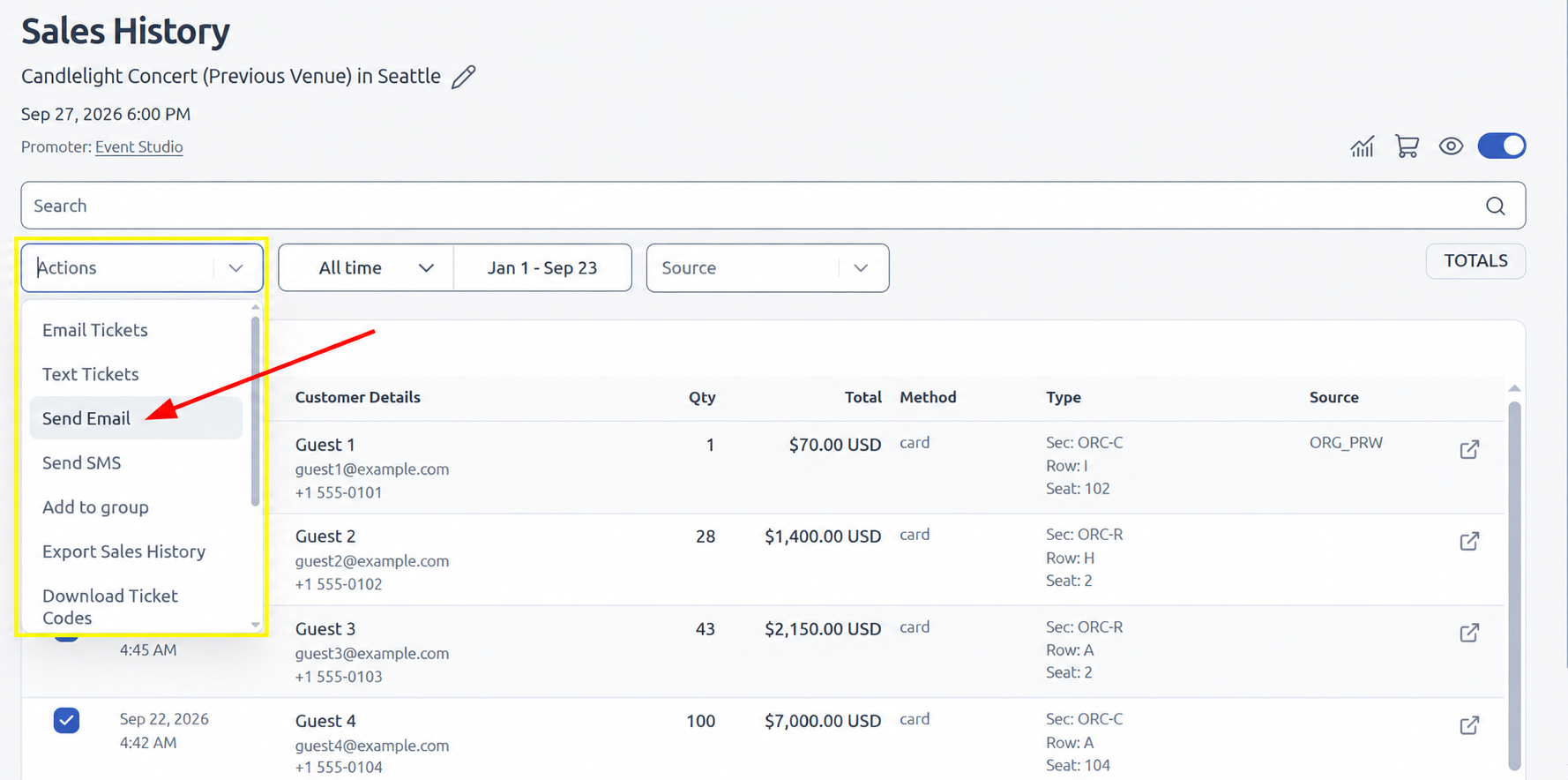Screen dimensions: 1568x780
Task: Switch off the blue toggle switch
Action: coord(1502,146)
